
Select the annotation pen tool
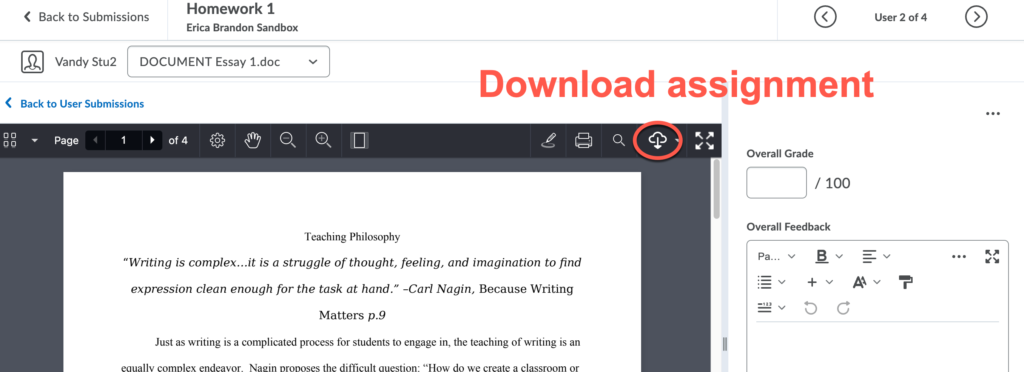549,140
